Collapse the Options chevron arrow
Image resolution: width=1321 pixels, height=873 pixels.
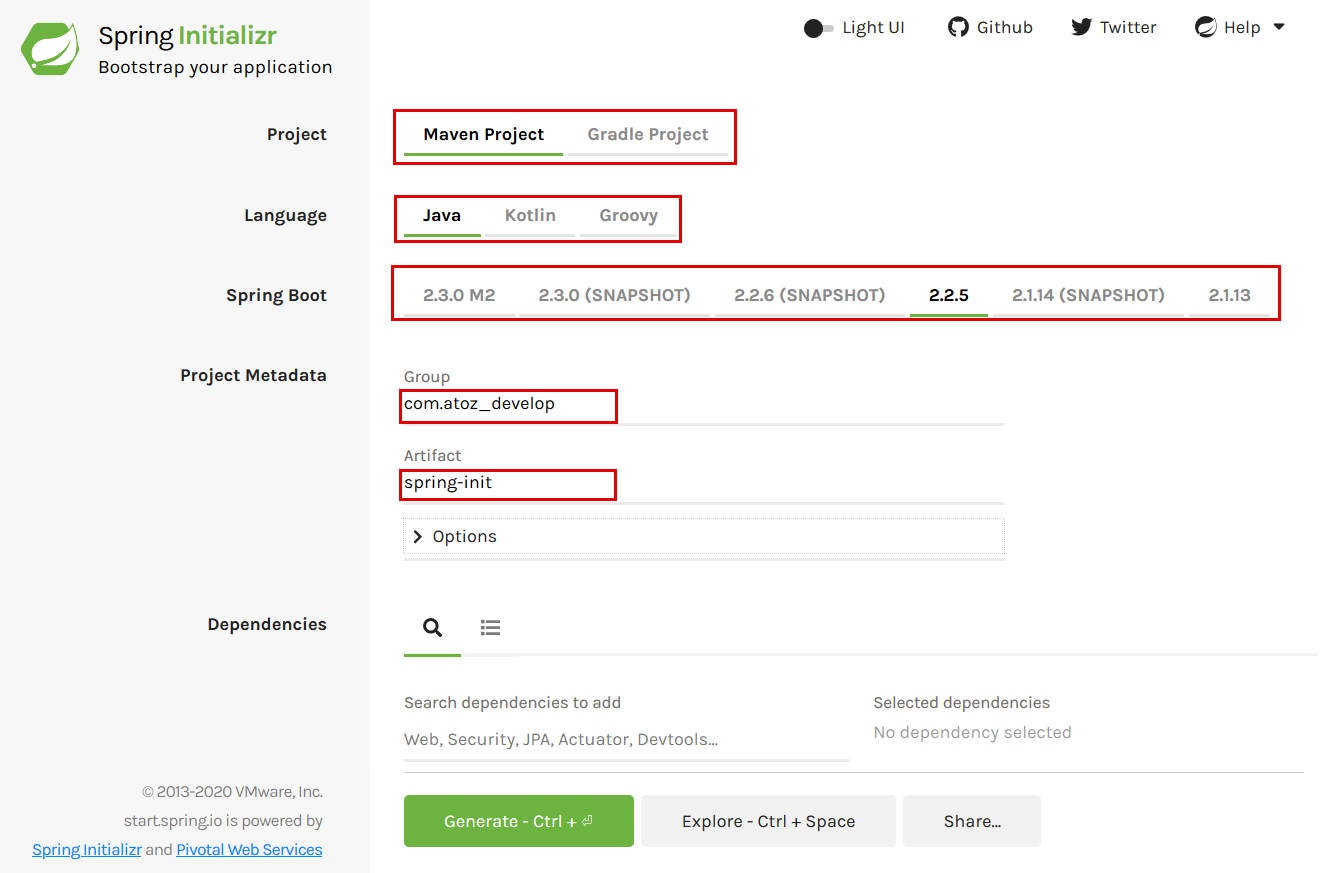pos(417,536)
